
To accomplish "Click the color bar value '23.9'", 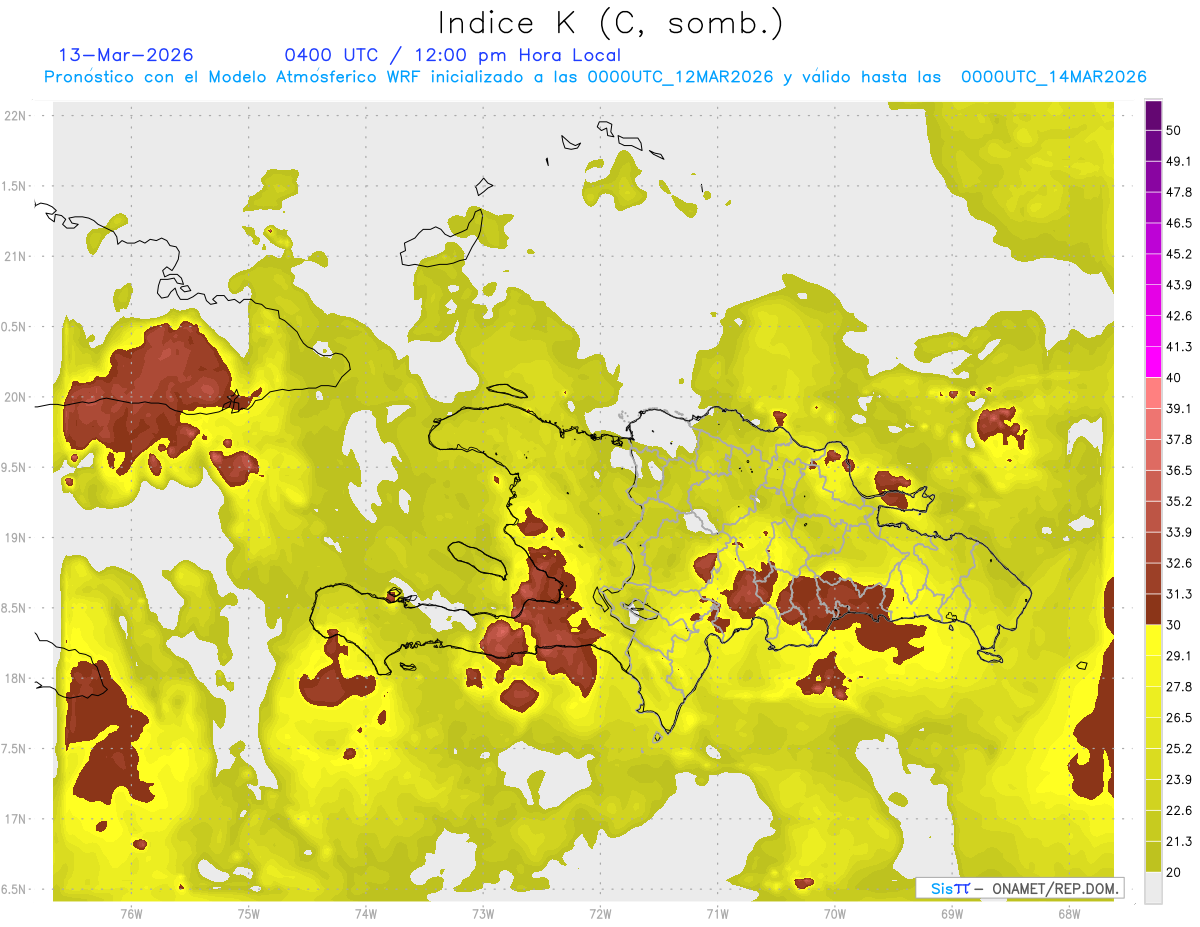I will tap(1179, 780).
